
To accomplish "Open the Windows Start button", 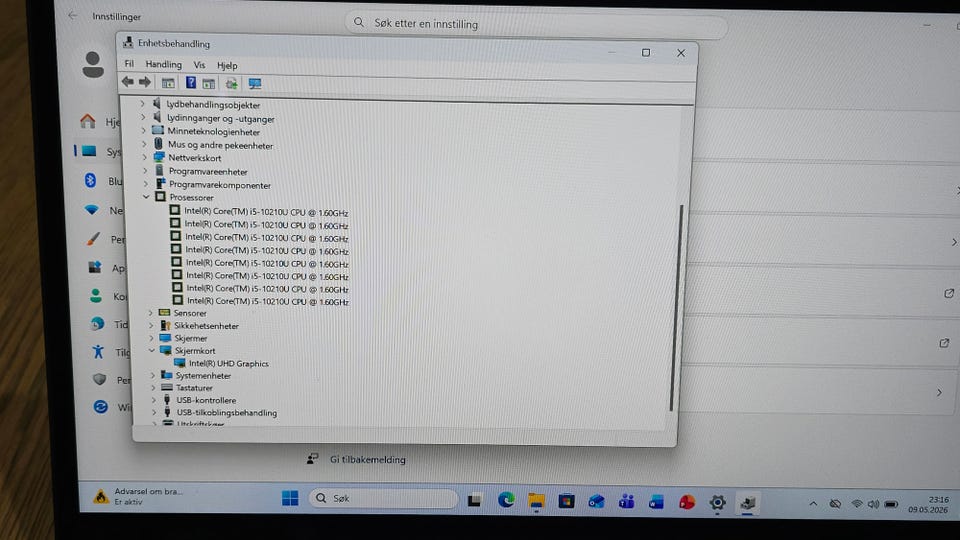I will (290, 498).
